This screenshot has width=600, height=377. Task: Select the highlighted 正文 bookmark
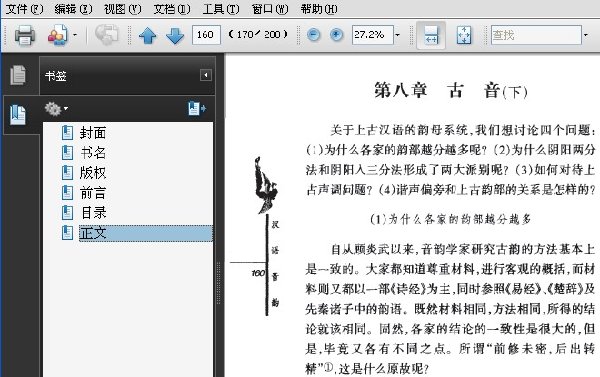coord(146,233)
